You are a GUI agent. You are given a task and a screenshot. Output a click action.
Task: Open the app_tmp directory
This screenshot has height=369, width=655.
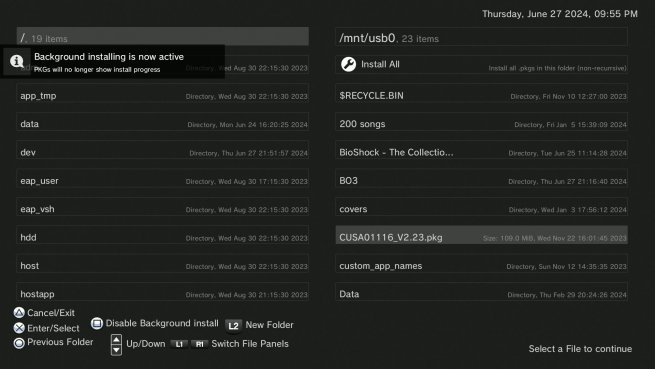(162, 93)
